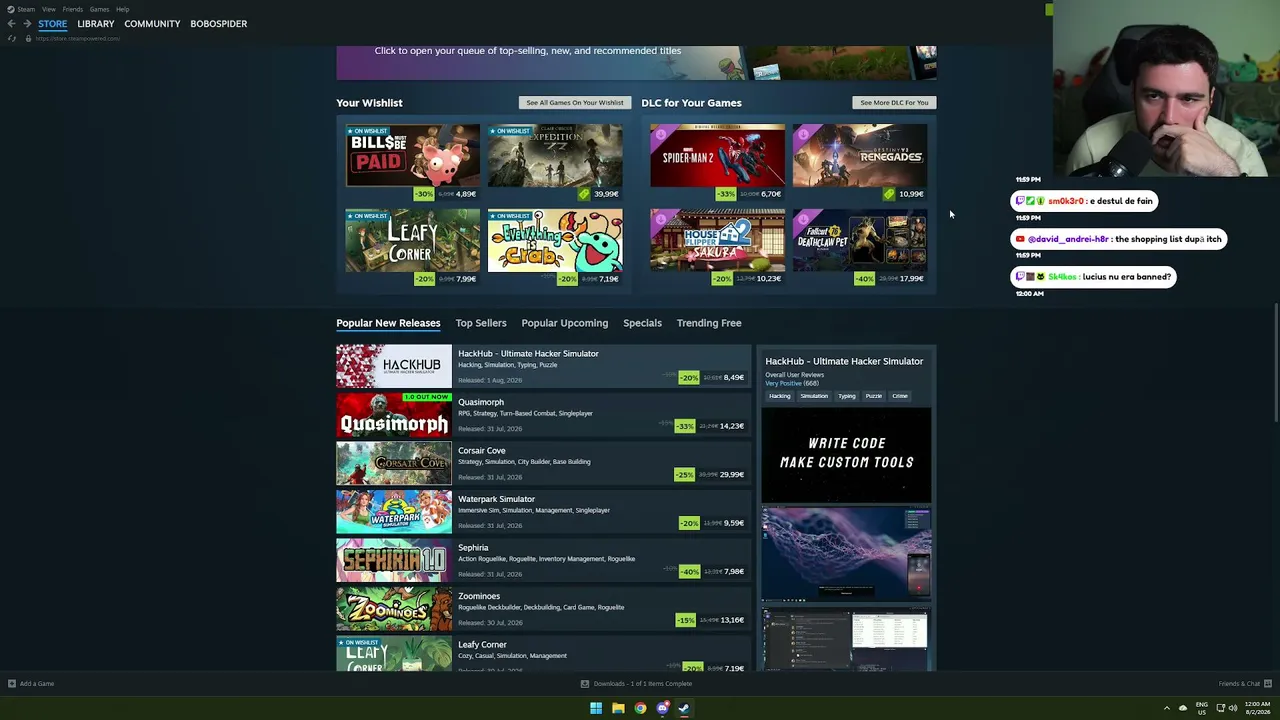
Task: Reload the store page
Action: tap(11, 38)
